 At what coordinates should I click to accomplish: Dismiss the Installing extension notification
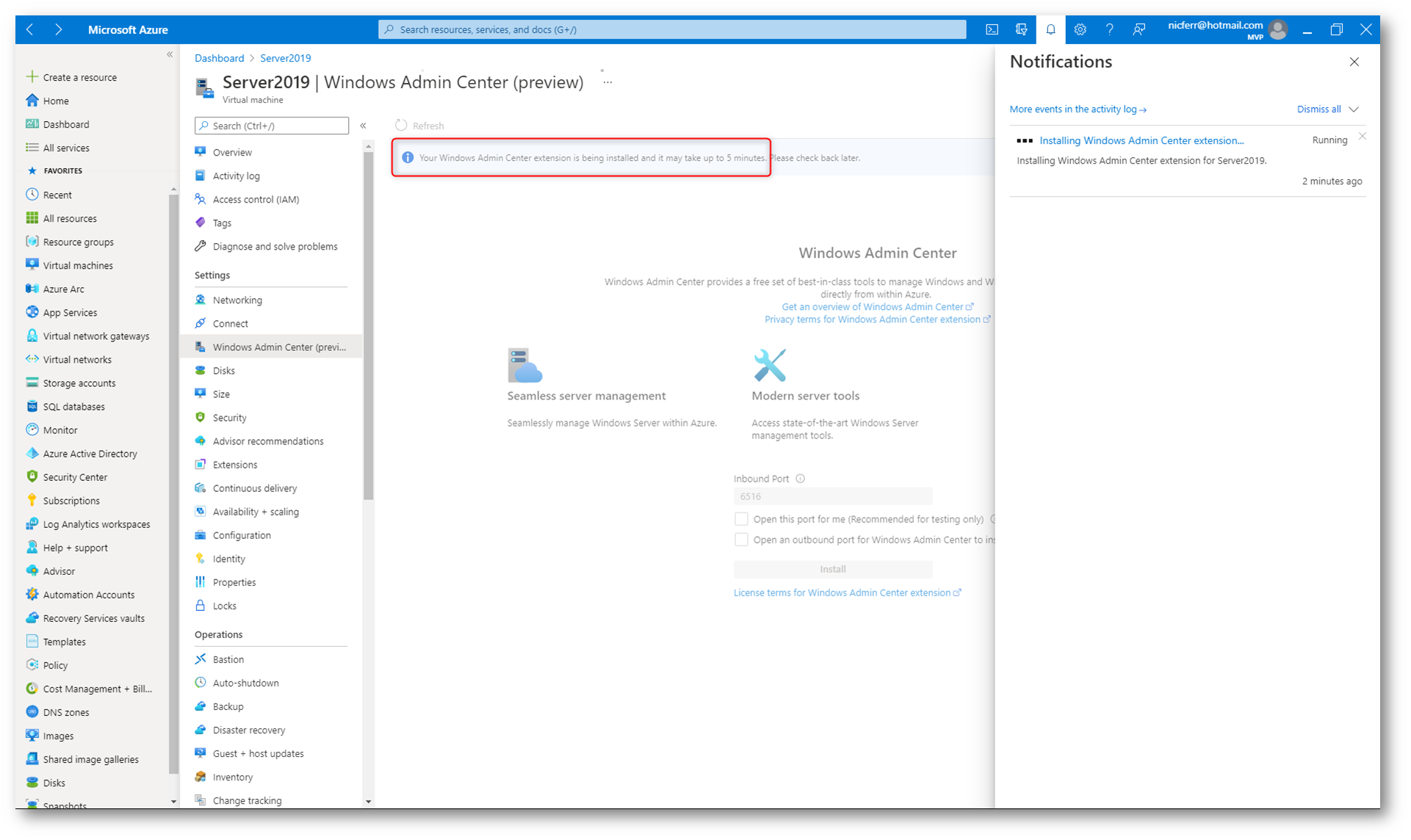1362,137
